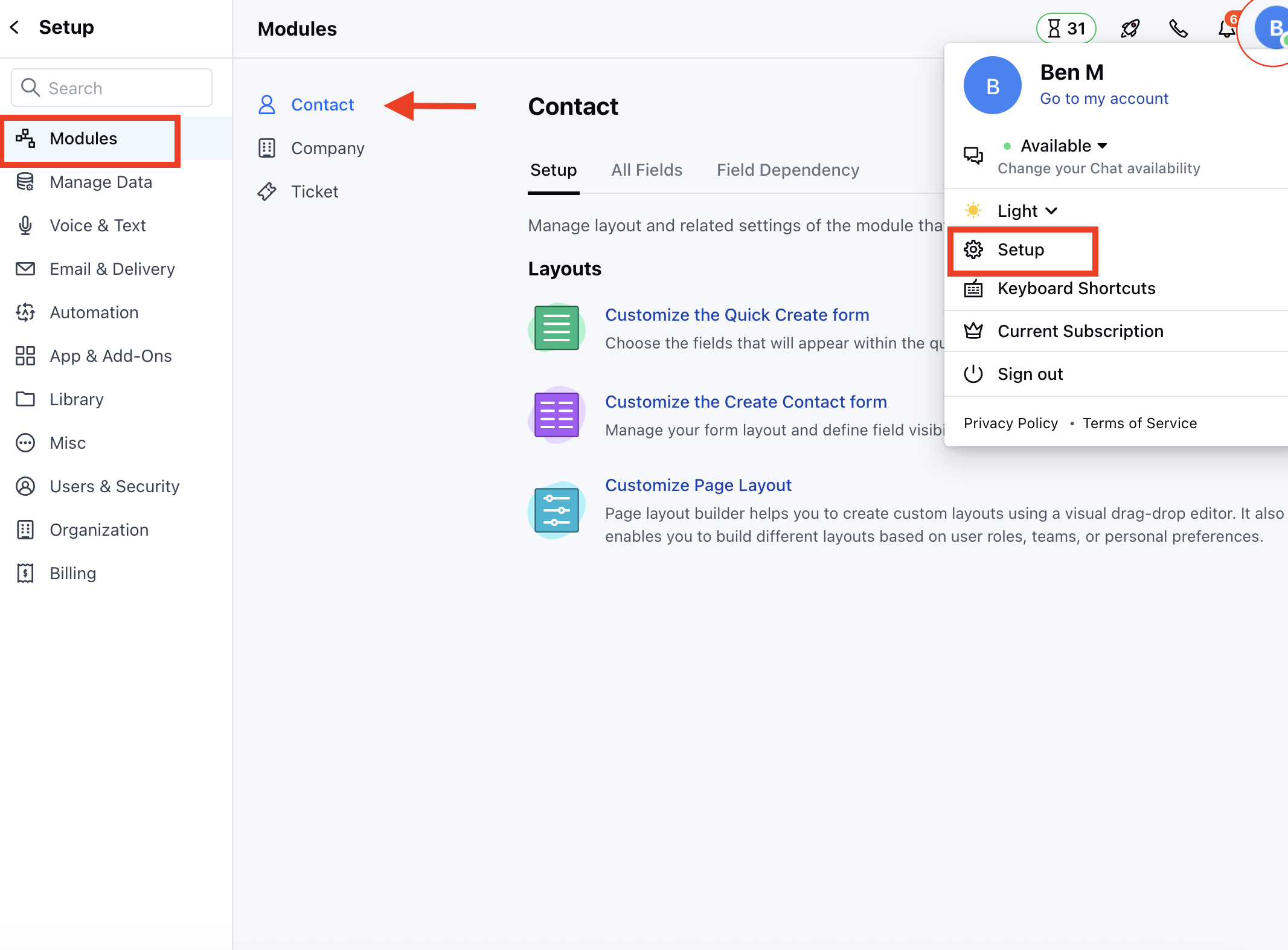Click the trial days hourglass badge

pyautogui.click(x=1066, y=28)
